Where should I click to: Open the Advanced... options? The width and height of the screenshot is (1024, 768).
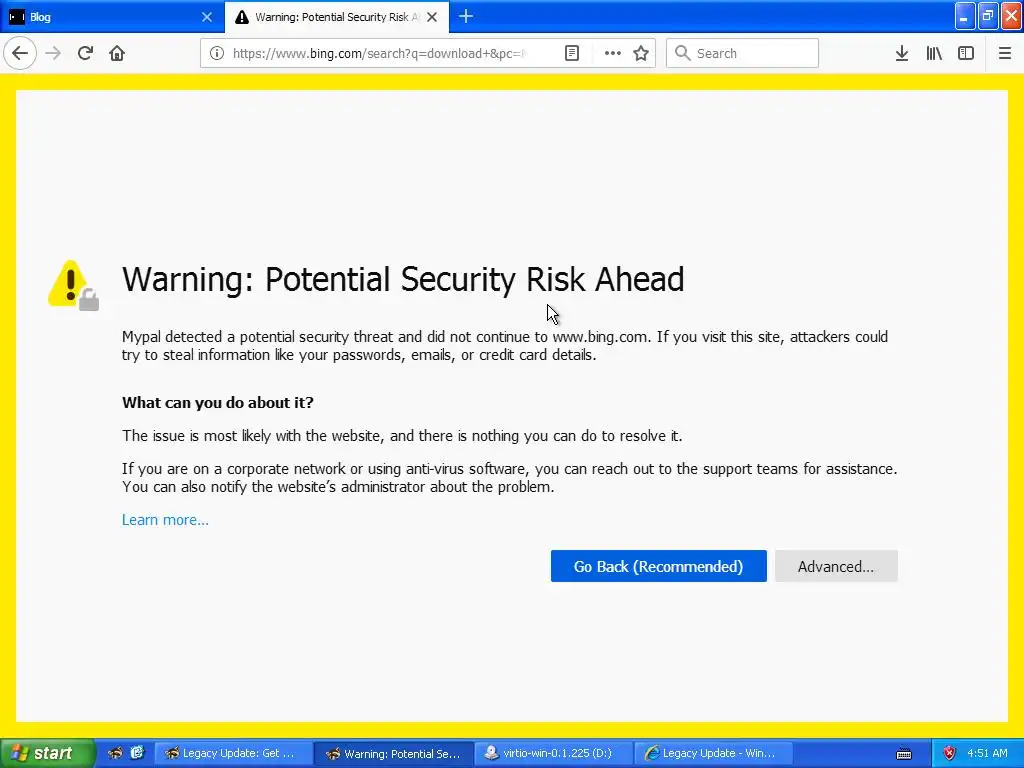coord(836,566)
